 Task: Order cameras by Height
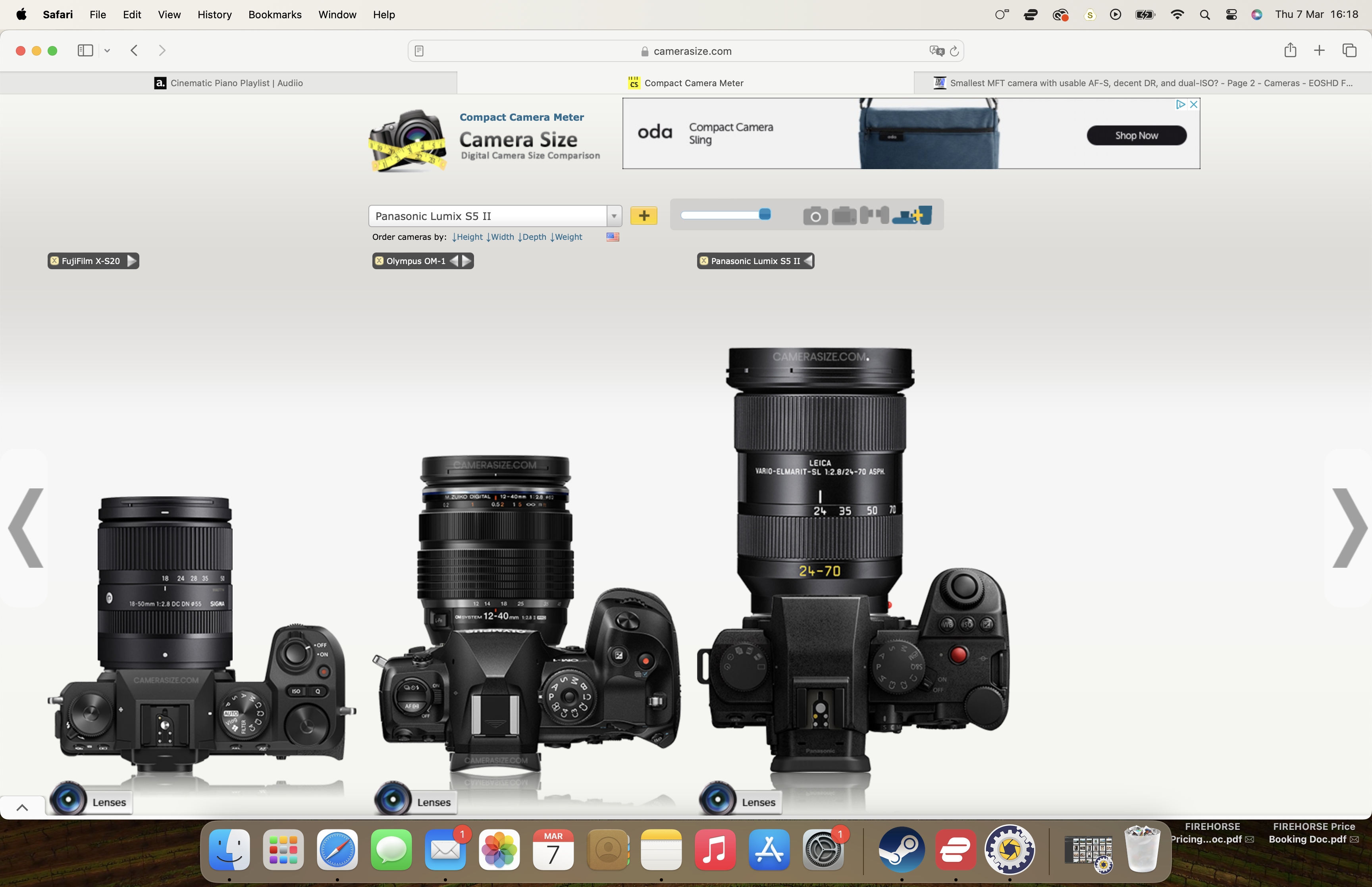[468, 237]
